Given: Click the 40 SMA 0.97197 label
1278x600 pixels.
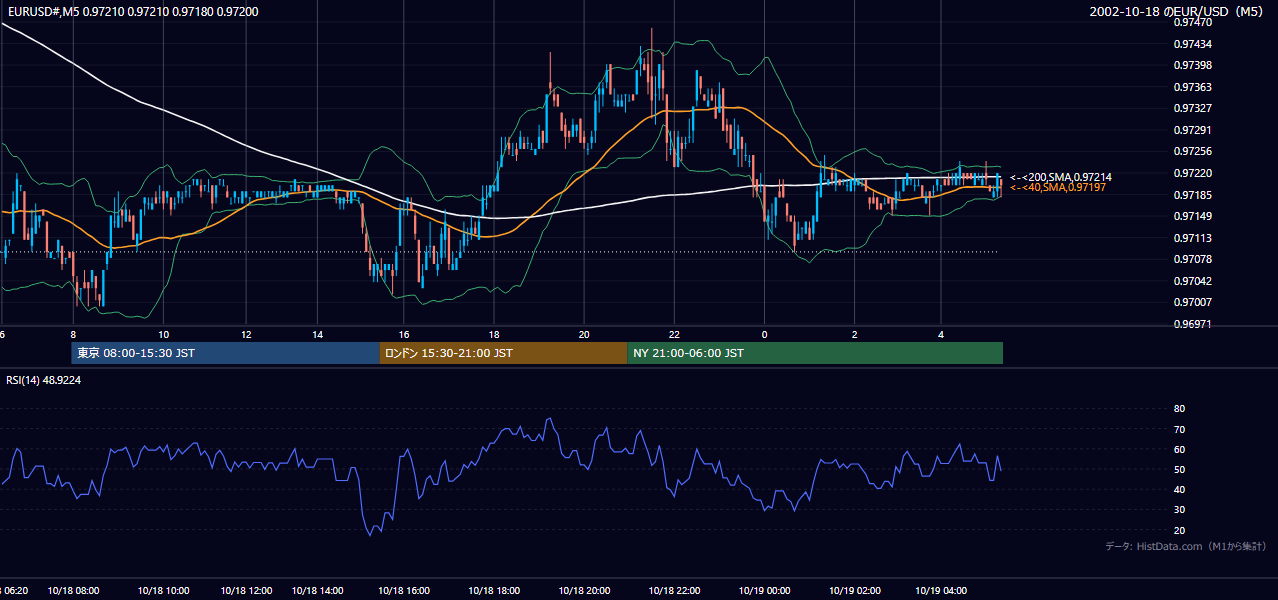Looking at the screenshot, I should tap(1058, 188).
